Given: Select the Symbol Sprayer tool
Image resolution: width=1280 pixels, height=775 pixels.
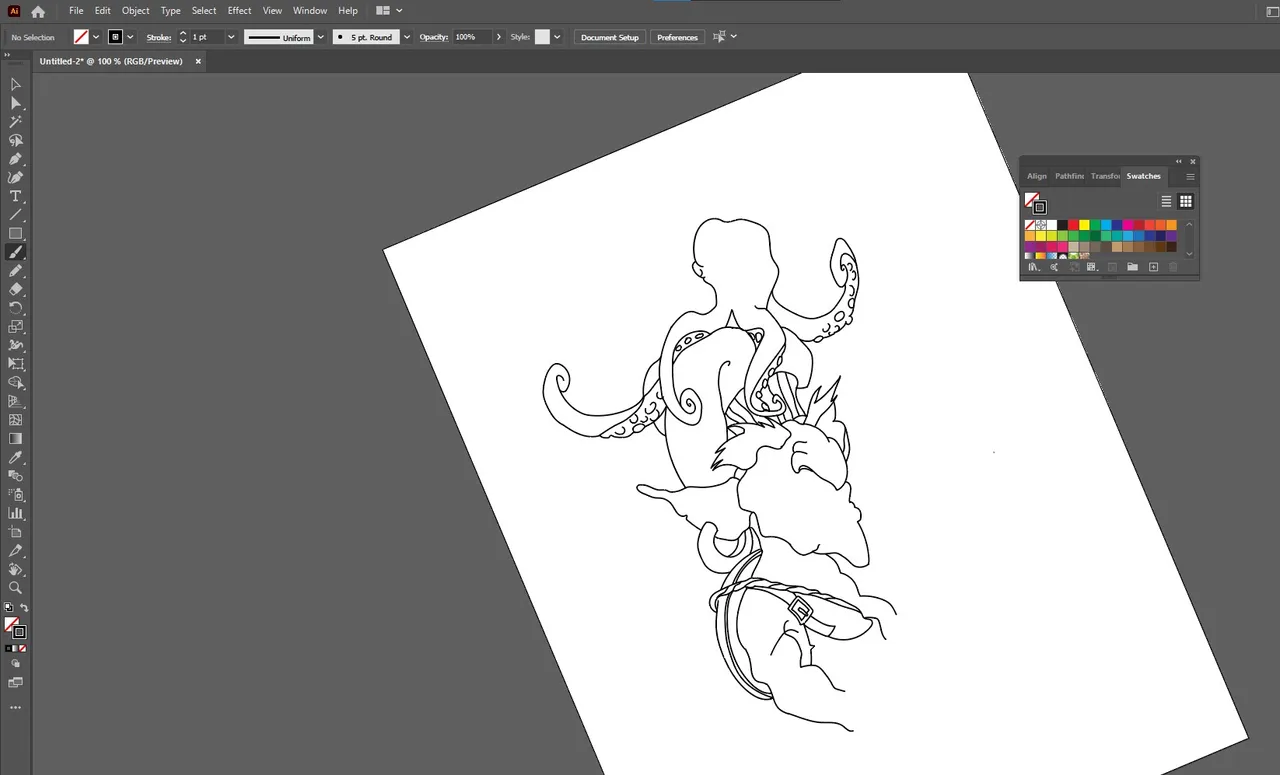Looking at the screenshot, I should click(16, 494).
